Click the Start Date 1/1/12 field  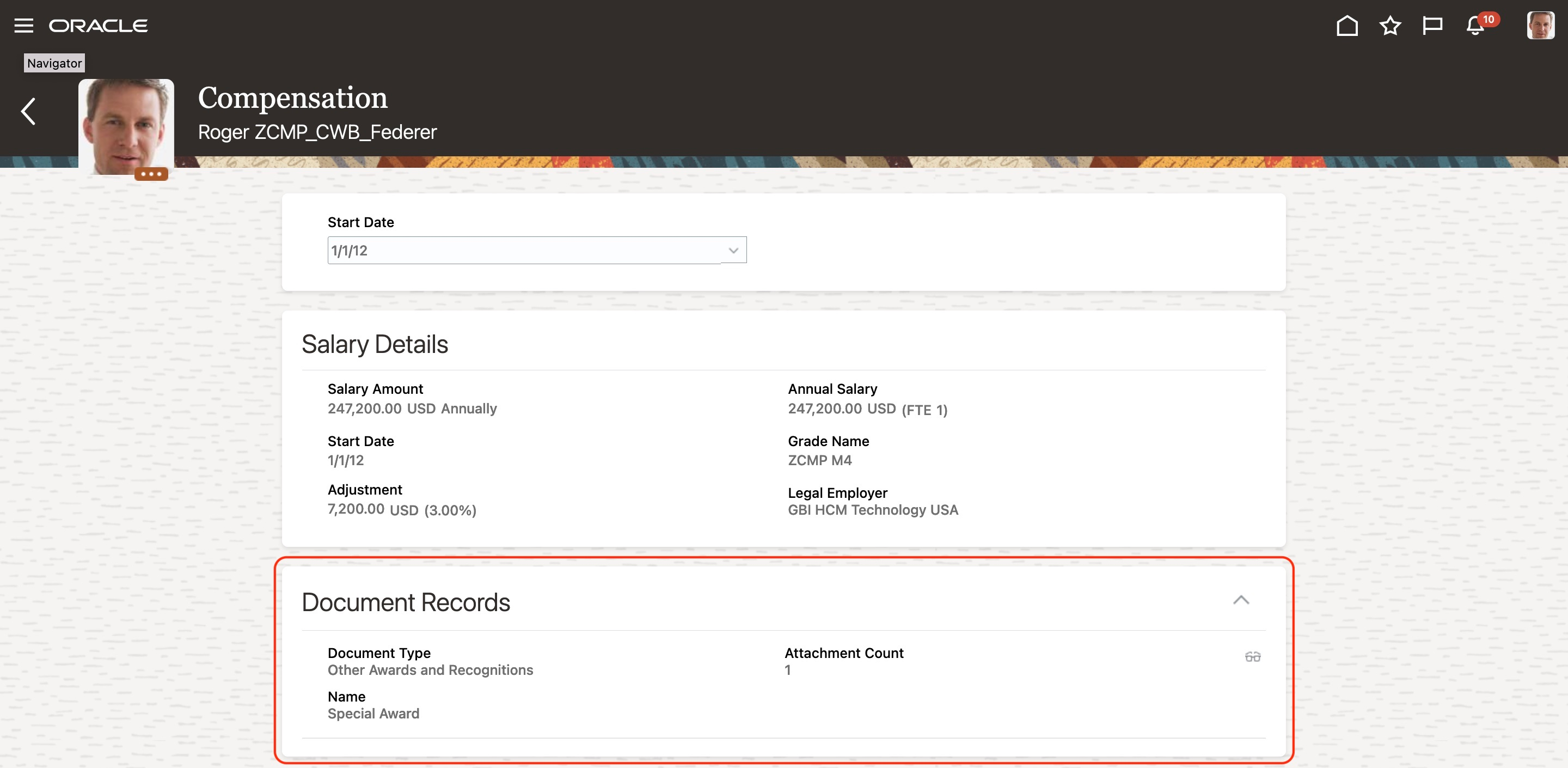tap(523, 251)
